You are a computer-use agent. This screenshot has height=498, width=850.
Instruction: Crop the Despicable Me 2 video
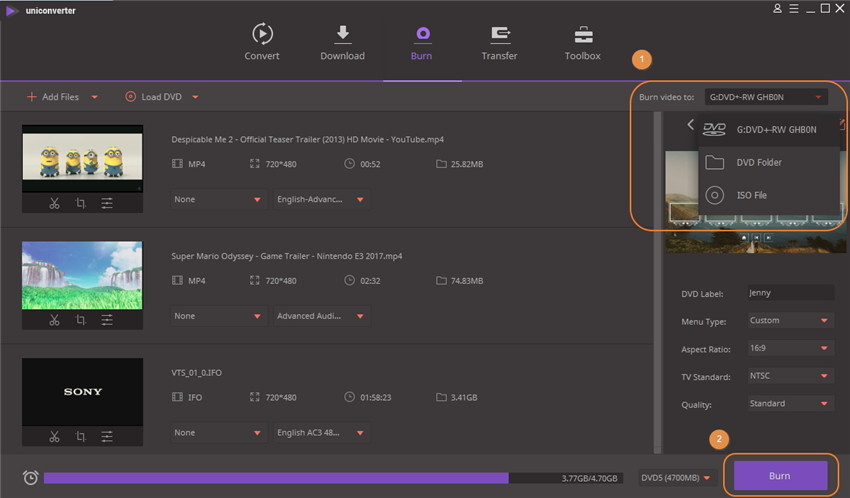point(81,203)
